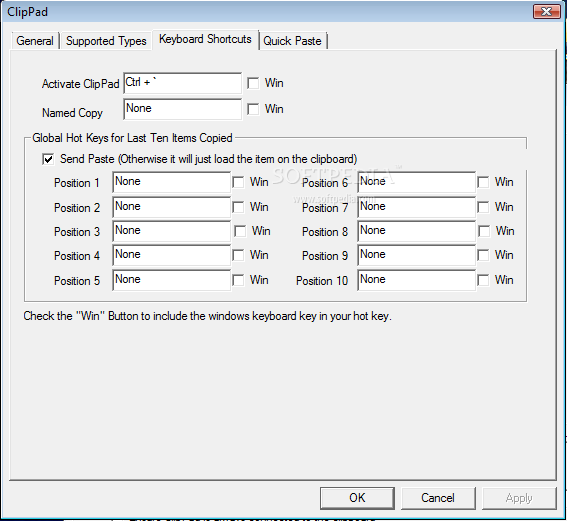Close the ClipPad dialog window
The width and height of the screenshot is (567, 521).
coord(546,12)
